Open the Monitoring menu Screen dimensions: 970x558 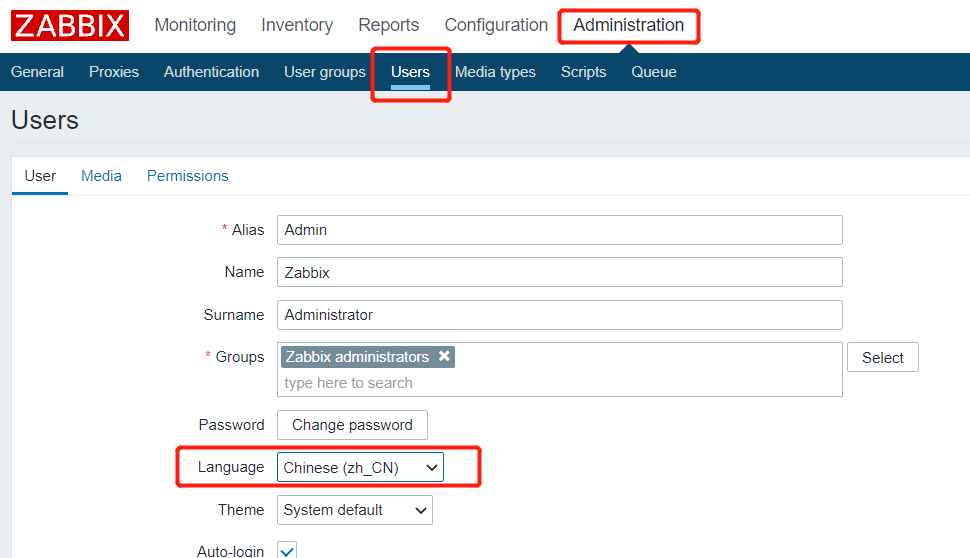(x=195, y=25)
